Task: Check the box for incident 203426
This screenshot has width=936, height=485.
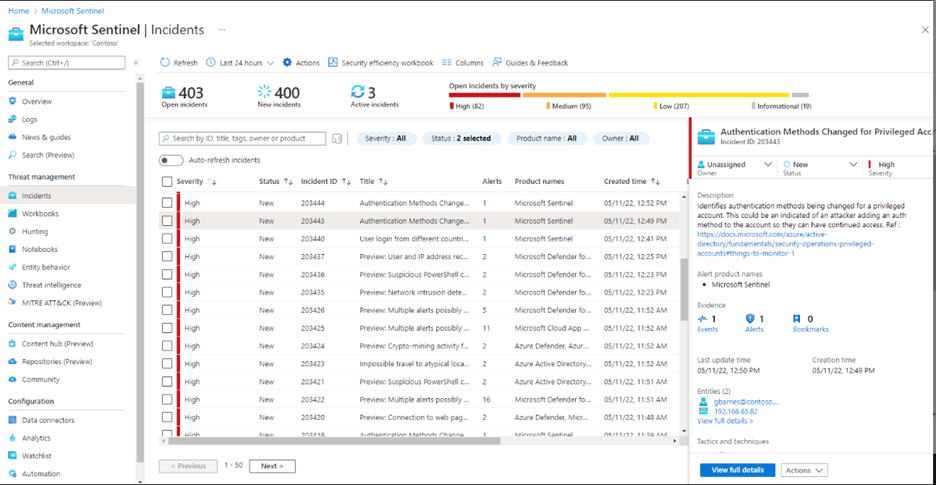Action: point(167,311)
